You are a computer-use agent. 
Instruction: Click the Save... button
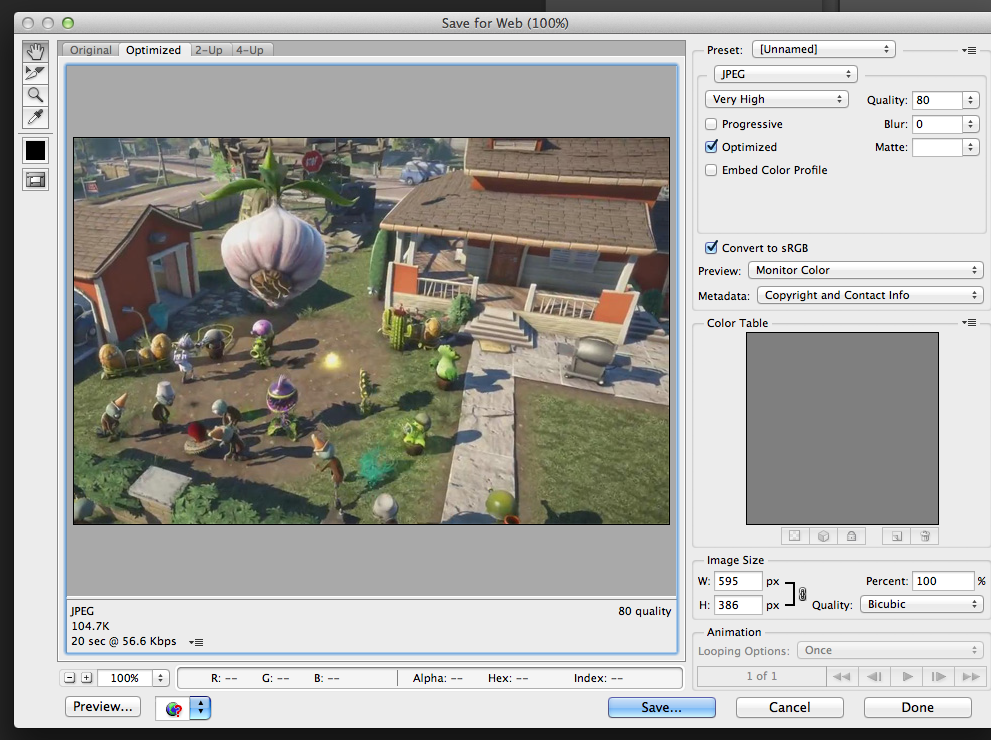coord(661,707)
